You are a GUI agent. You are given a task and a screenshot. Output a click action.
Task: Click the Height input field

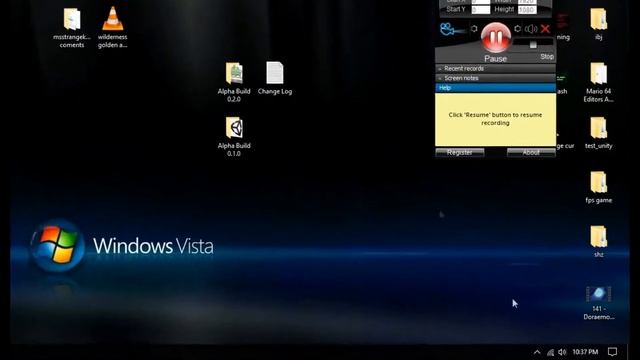(527, 9)
